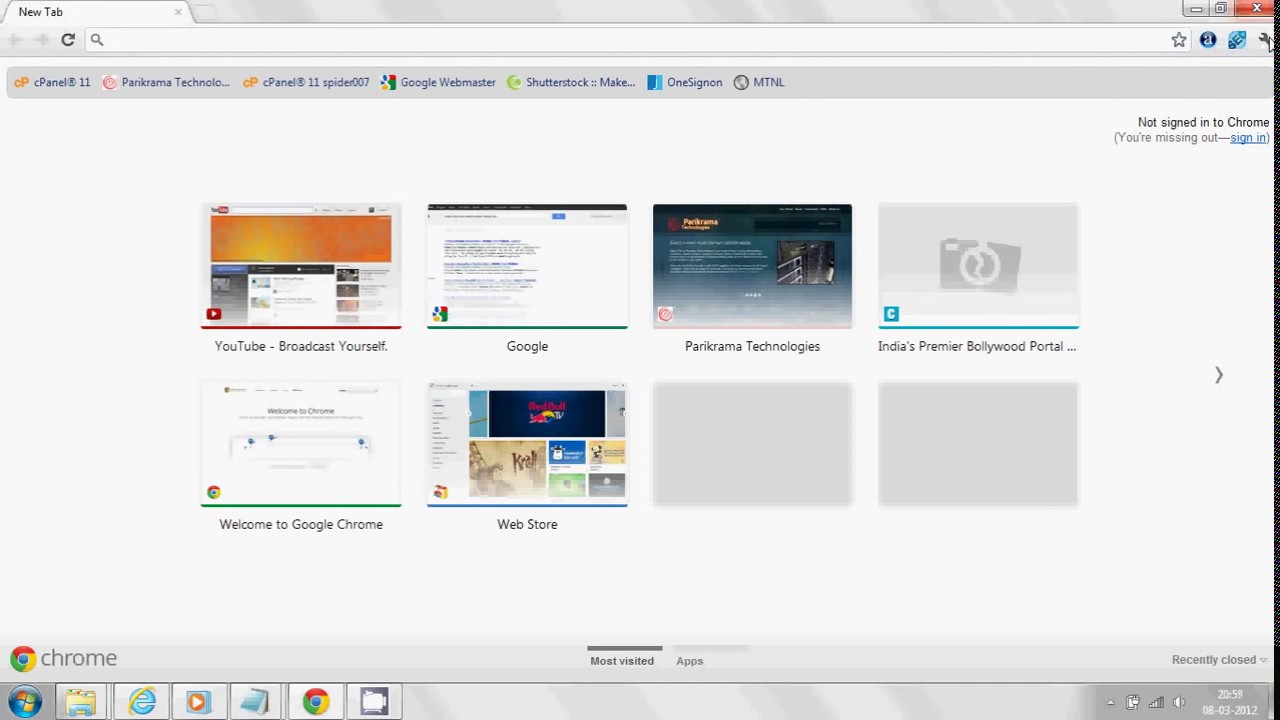Image resolution: width=1280 pixels, height=720 pixels.
Task: Click the sign in link
Action: pos(1248,138)
